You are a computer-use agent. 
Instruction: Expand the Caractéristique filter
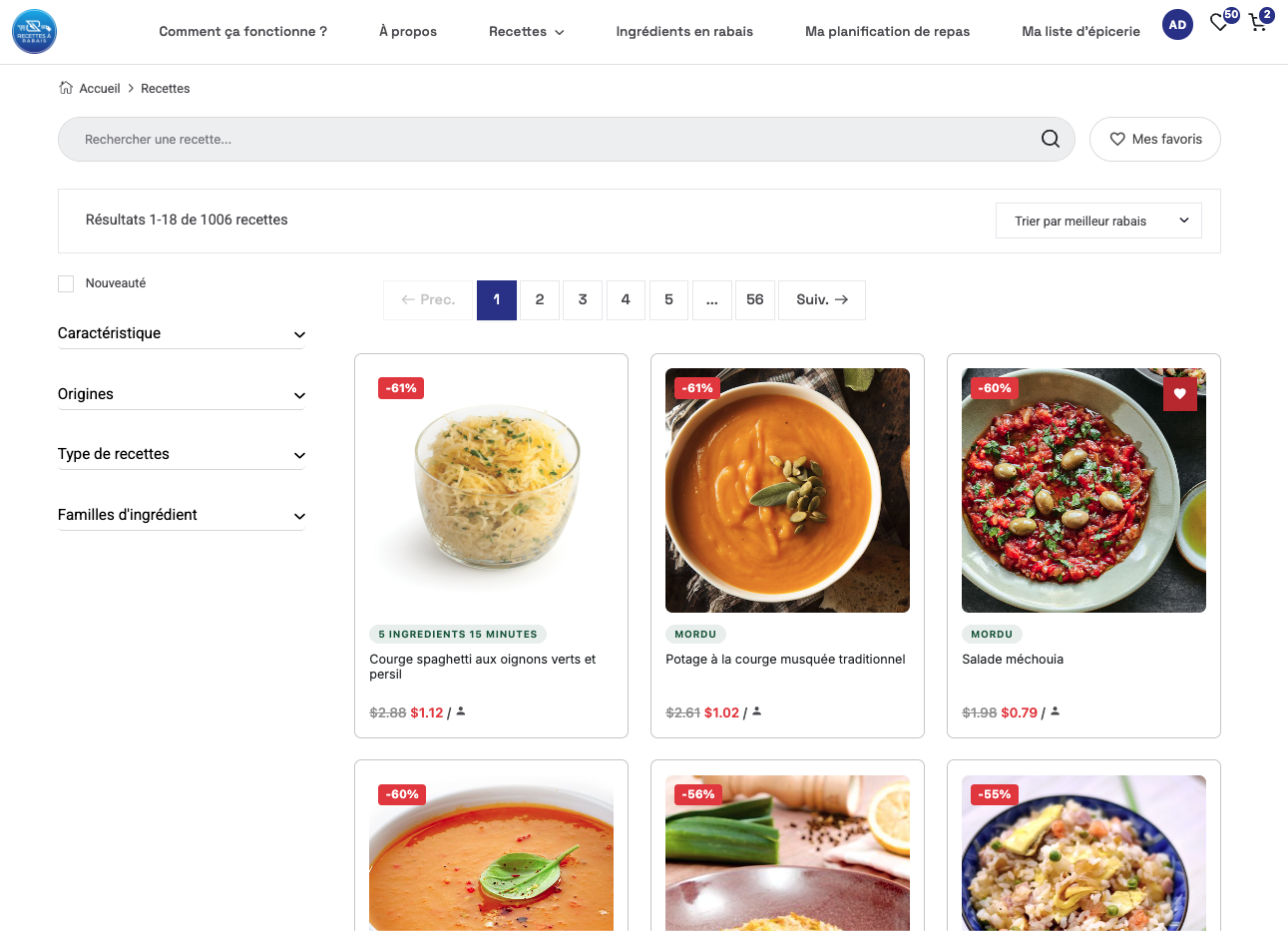[x=181, y=333]
